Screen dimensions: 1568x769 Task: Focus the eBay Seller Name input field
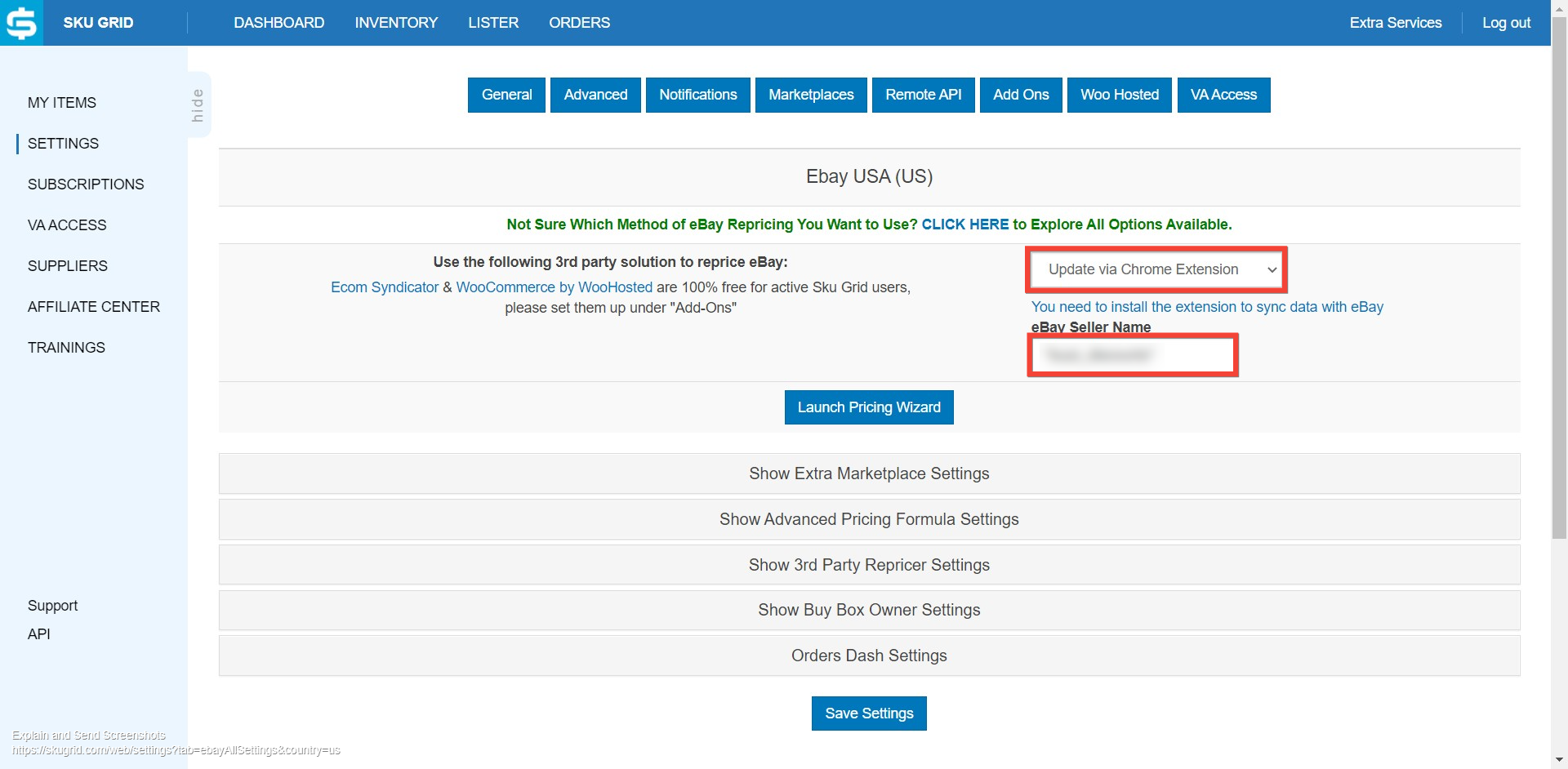pos(1133,355)
